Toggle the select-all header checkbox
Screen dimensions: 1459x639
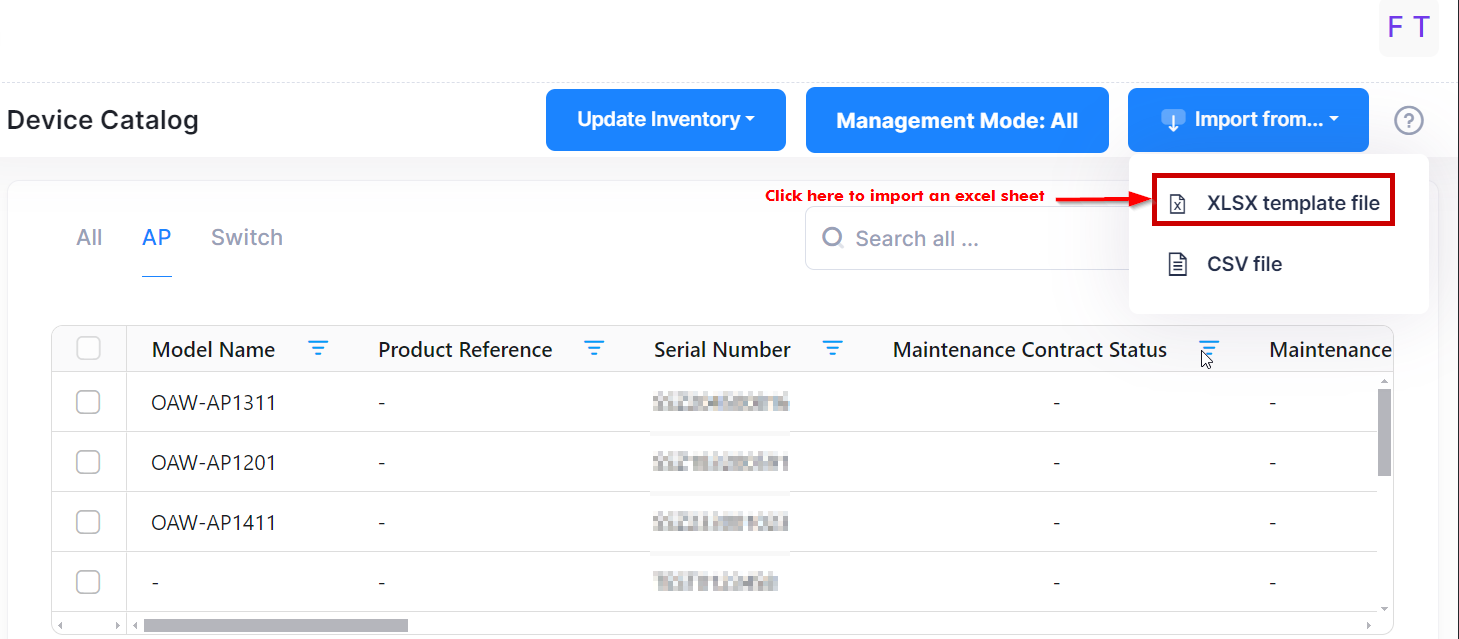pos(89,349)
